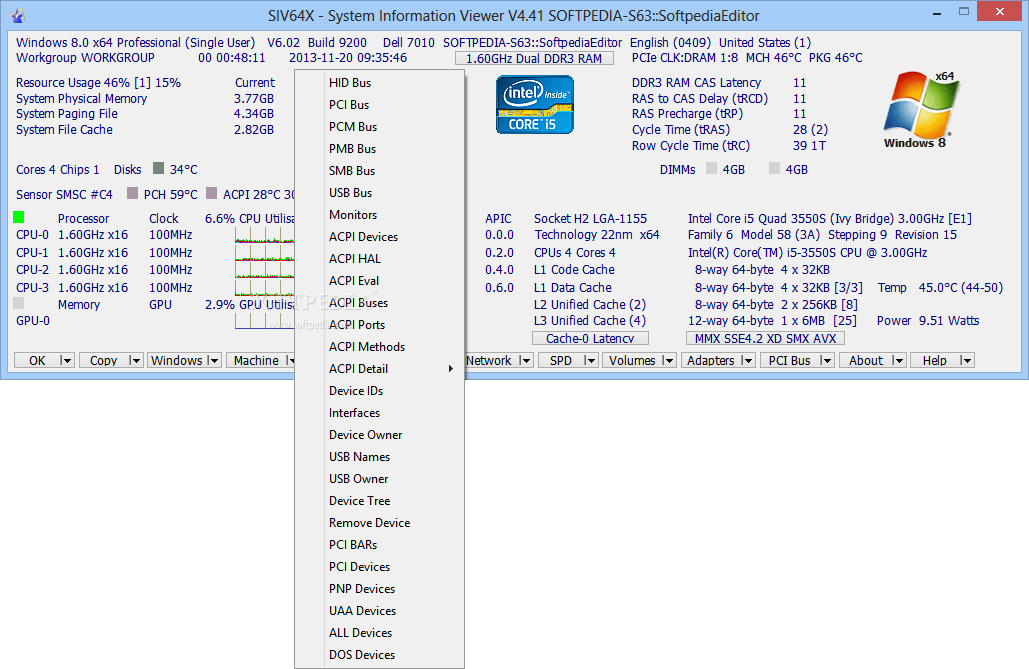Select PNP Devices menu entry
The height and width of the screenshot is (669, 1029).
379,588
